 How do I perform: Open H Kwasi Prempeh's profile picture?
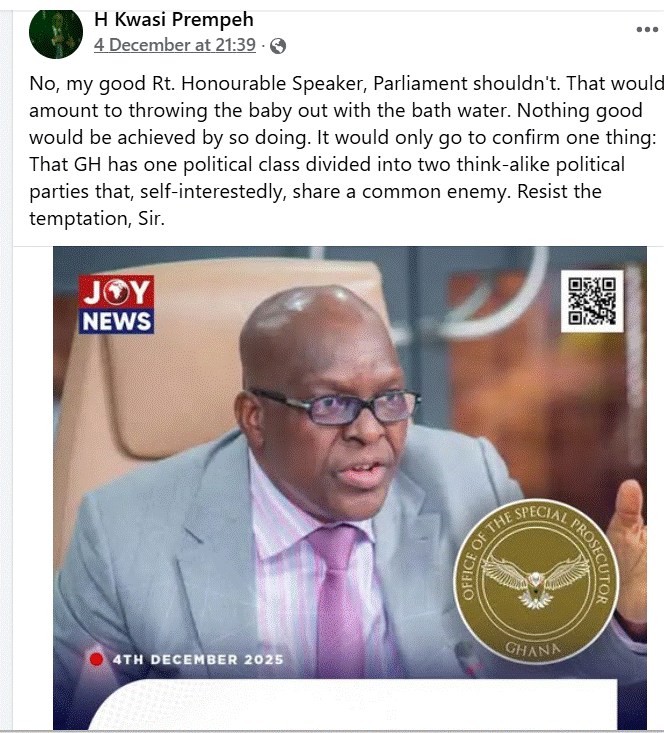click(56, 34)
